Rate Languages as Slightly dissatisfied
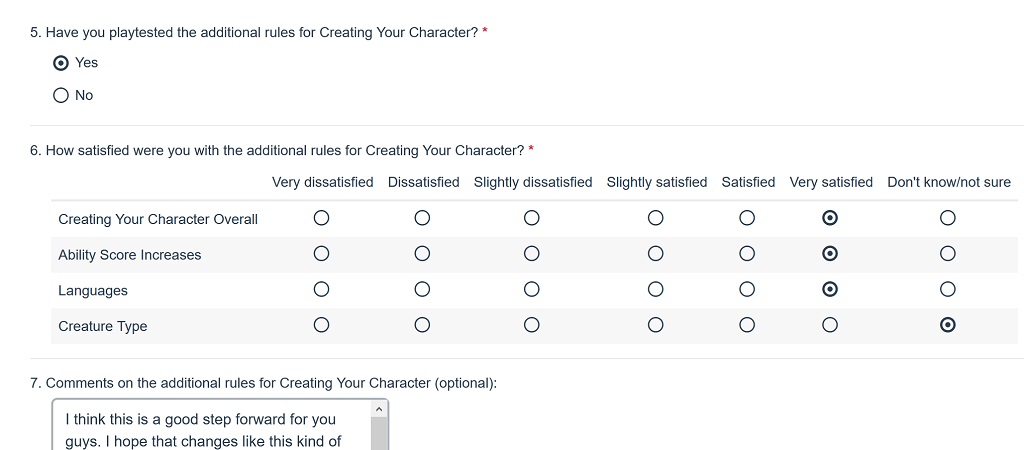The width and height of the screenshot is (1024, 450). tap(532, 289)
